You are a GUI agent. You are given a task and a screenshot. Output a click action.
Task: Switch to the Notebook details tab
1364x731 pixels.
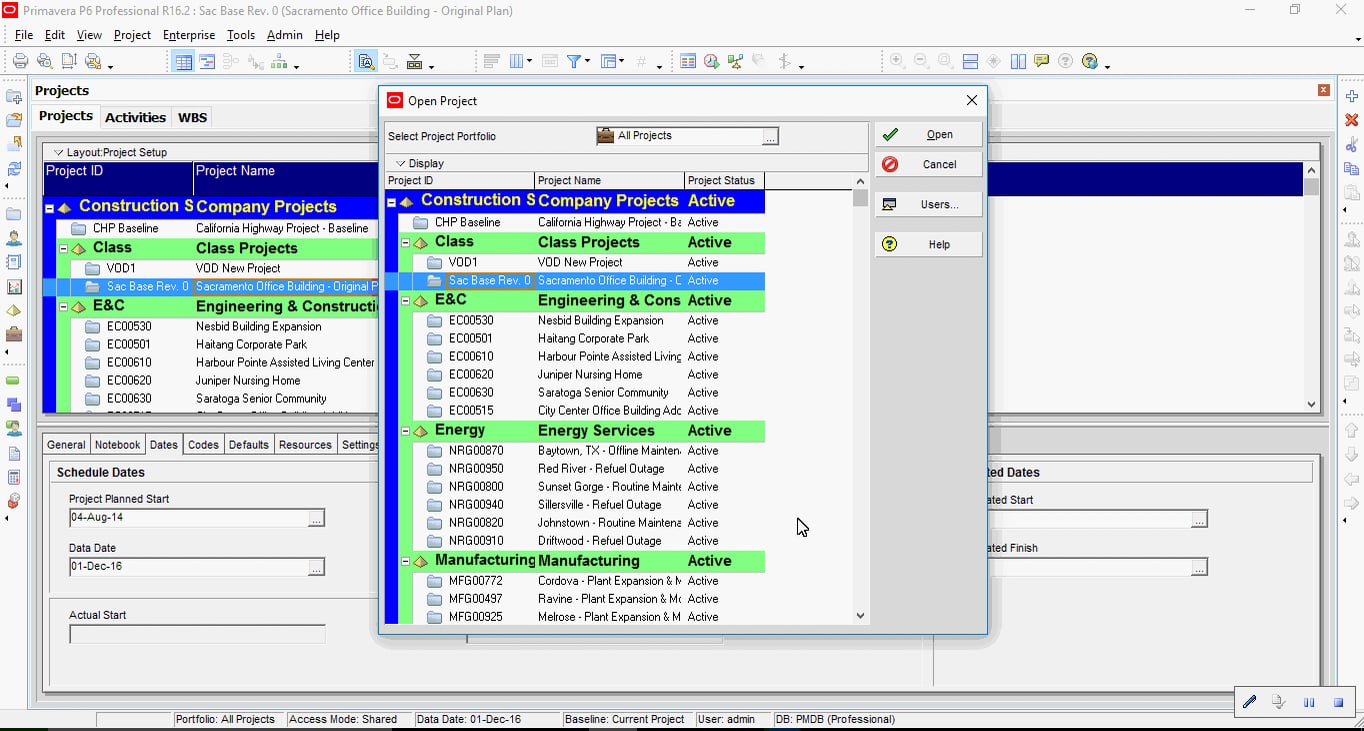point(118,445)
